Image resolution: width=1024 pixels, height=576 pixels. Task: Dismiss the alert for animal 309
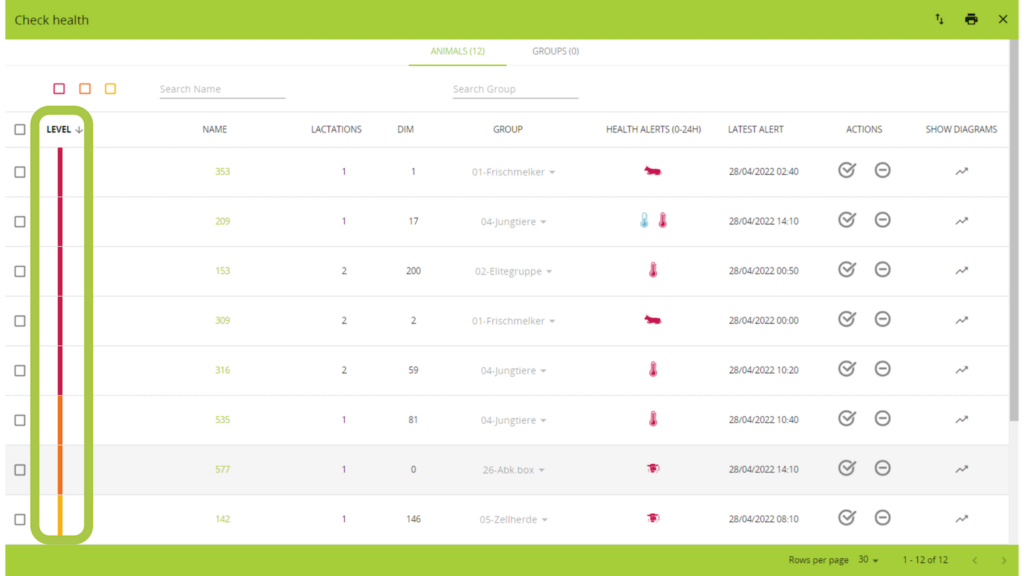[882, 319]
